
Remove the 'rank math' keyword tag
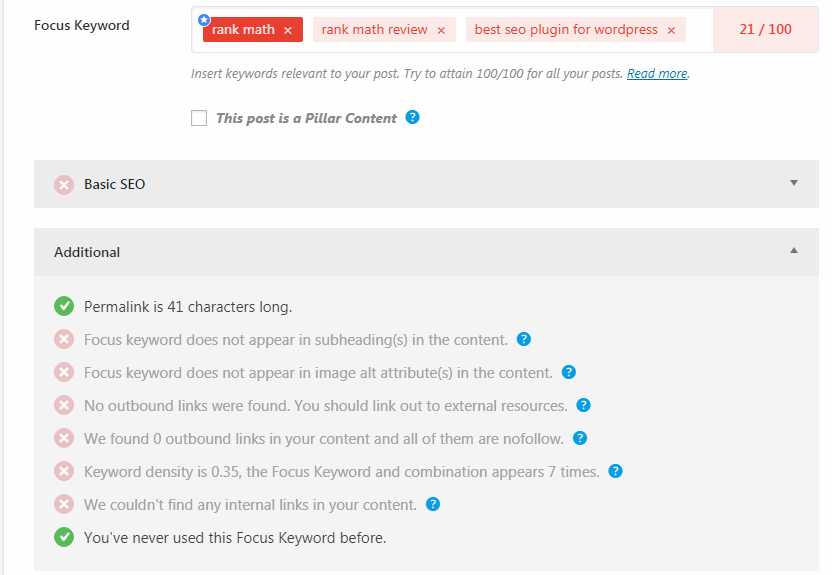[x=288, y=31]
